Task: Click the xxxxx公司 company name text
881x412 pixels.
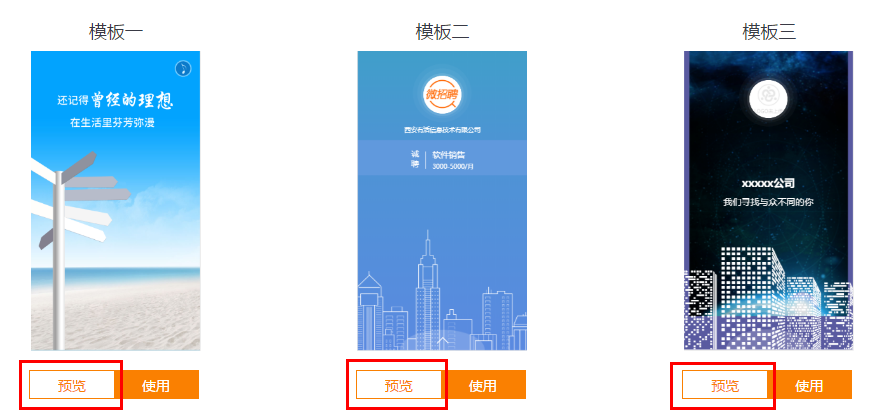Action: pyautogui.click(x=768, y=183)
